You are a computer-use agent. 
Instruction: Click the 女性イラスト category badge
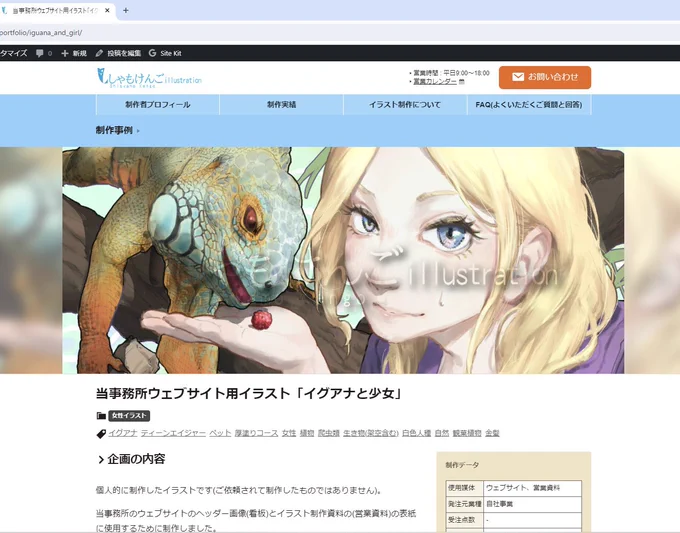tap(129, 415)
